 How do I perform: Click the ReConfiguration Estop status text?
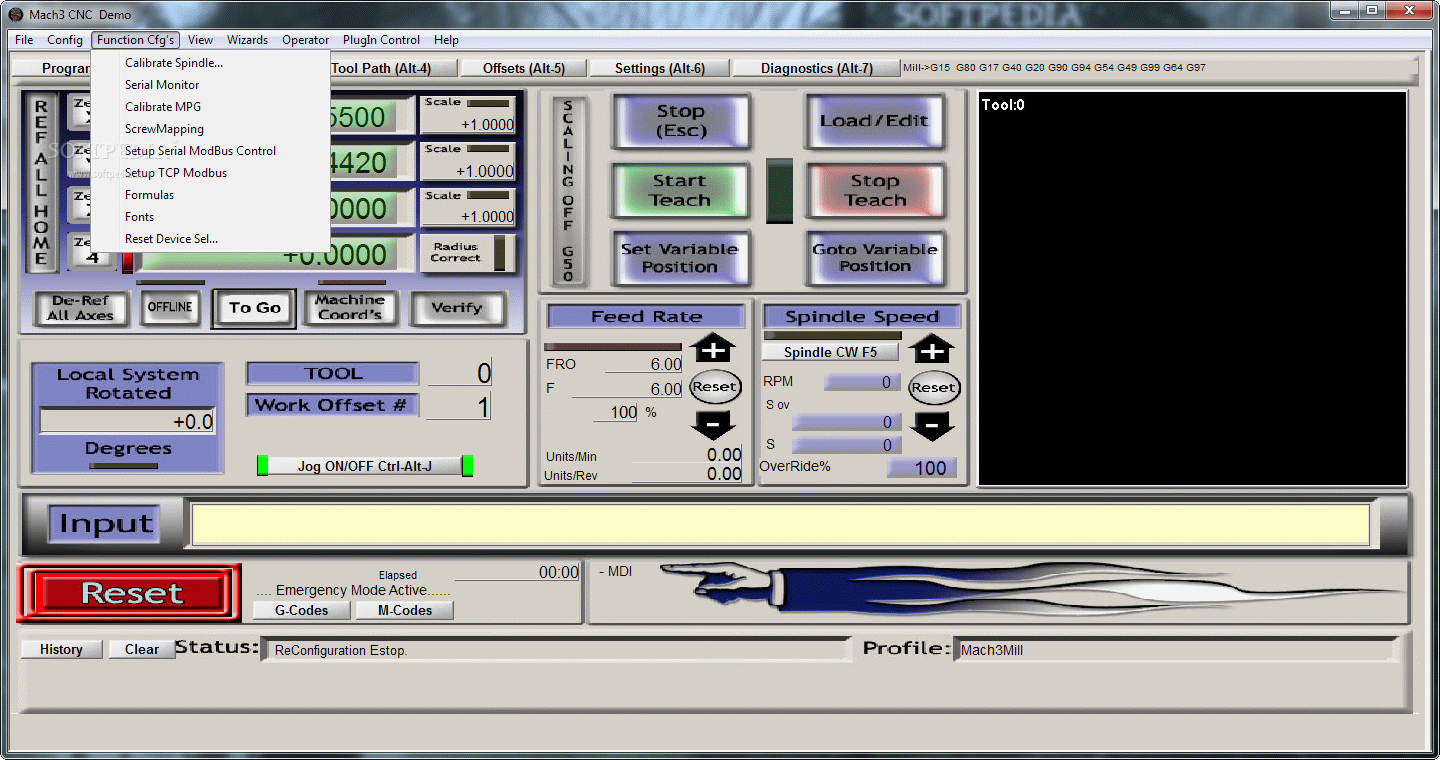(x=341, y=651)
